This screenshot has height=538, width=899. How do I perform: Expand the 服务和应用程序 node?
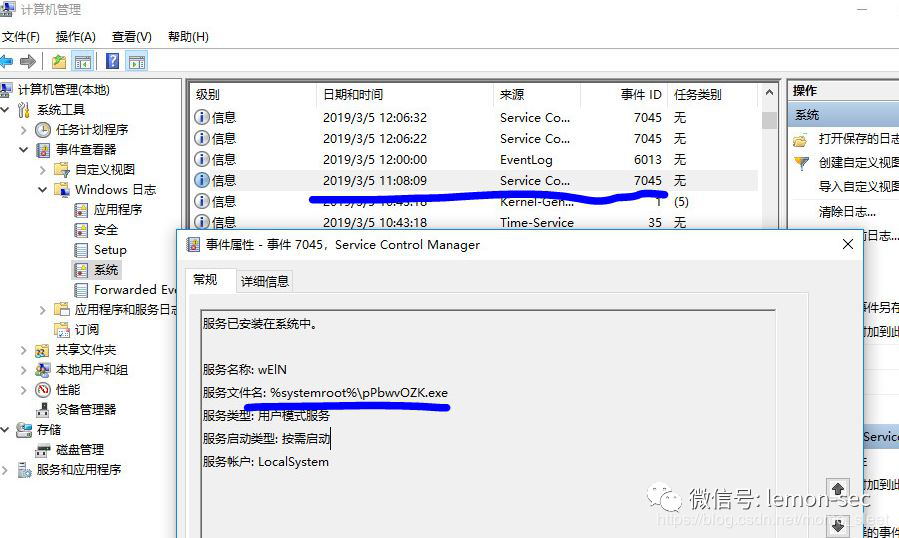click(x=5, y=470)
